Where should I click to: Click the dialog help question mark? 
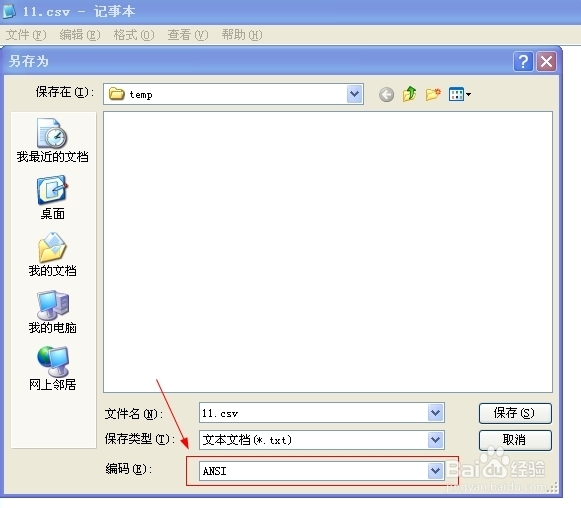(523, 62)
